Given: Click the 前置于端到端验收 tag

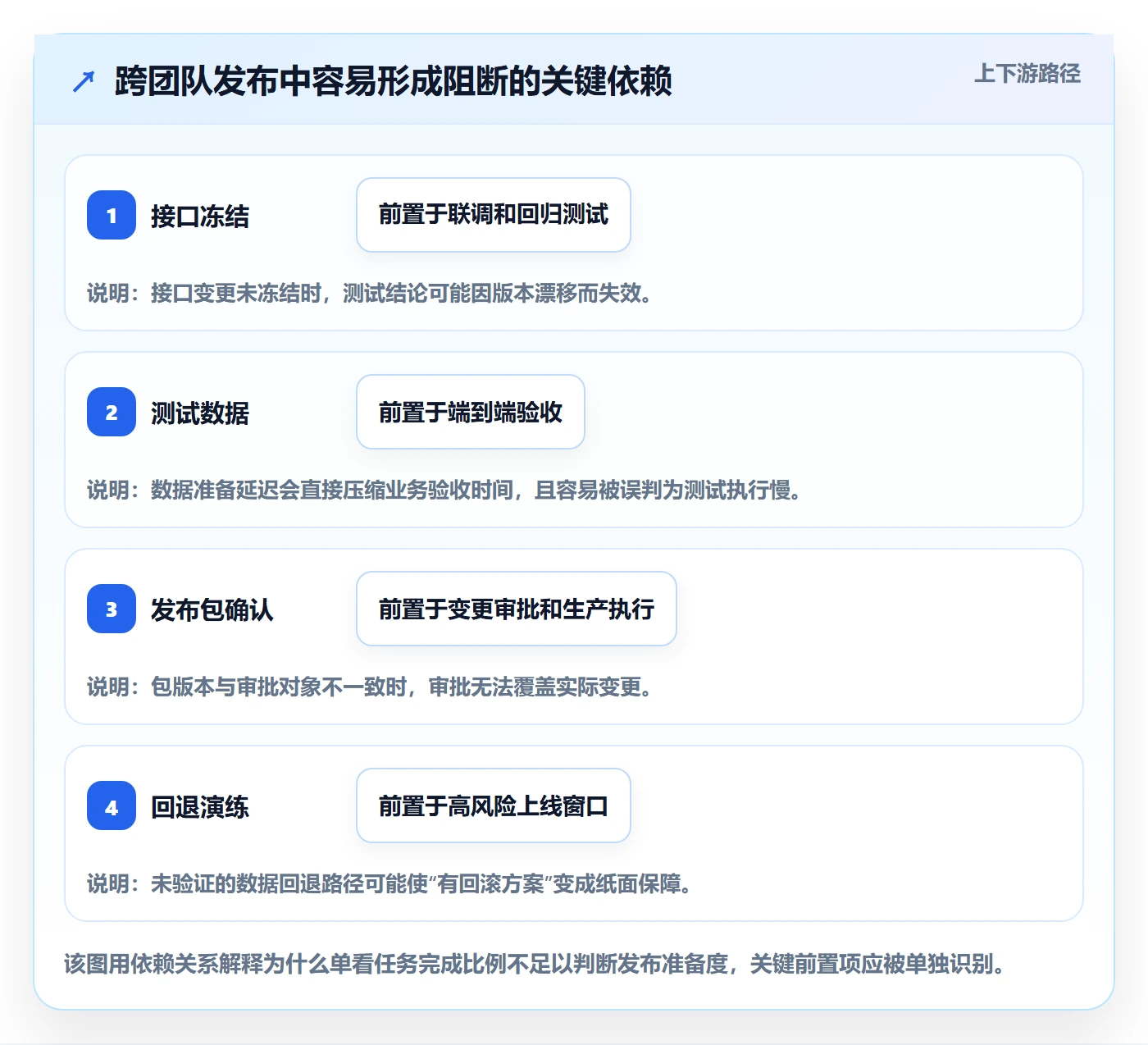Looking at the screenshot, I should (471, 412).
